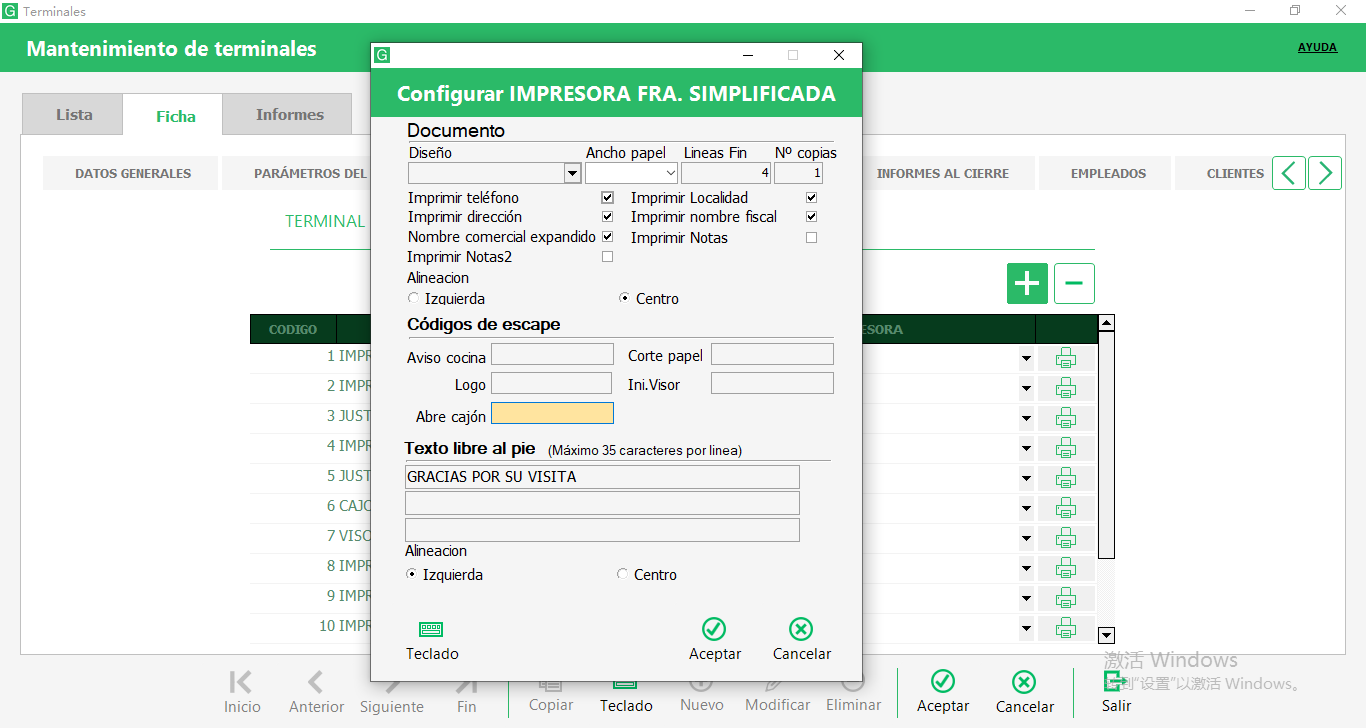1366x728 pixels.
Task: Click the green minus remove-row icon
Action: (x=1074, y=284)
